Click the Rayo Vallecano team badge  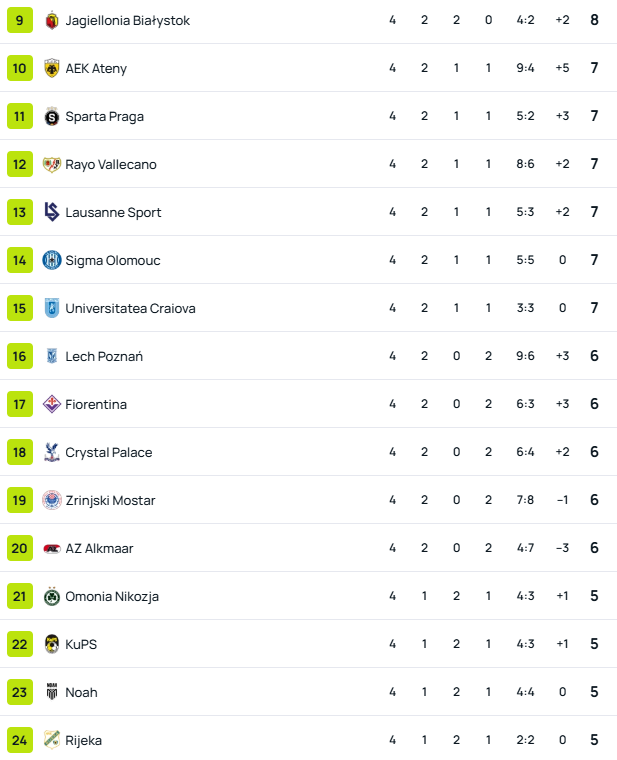pyautogui.click(x=52, y=165)
